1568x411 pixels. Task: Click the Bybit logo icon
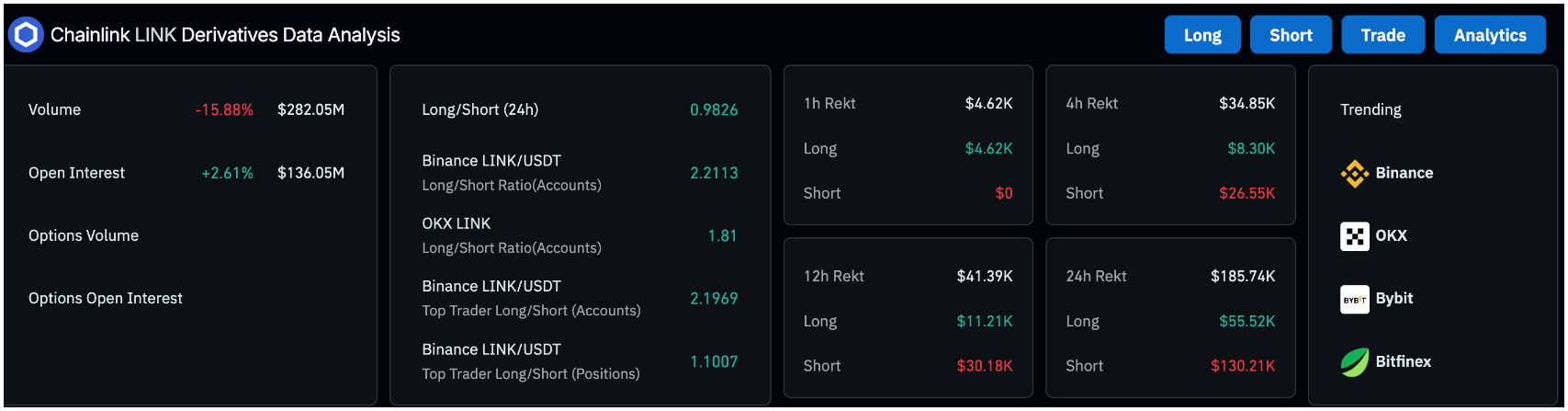pos(1355,299)
